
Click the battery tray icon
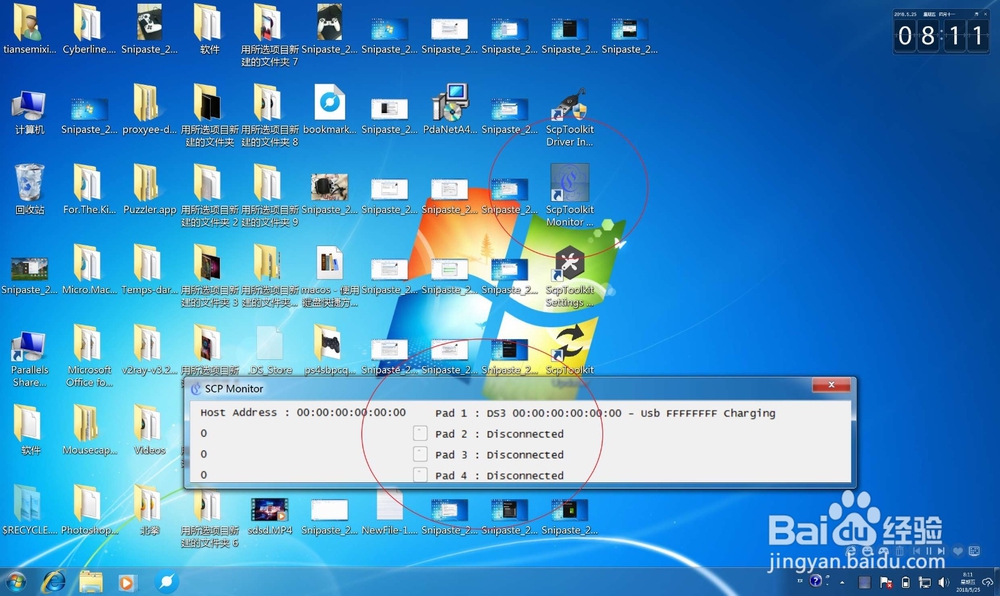click(906, 582)
